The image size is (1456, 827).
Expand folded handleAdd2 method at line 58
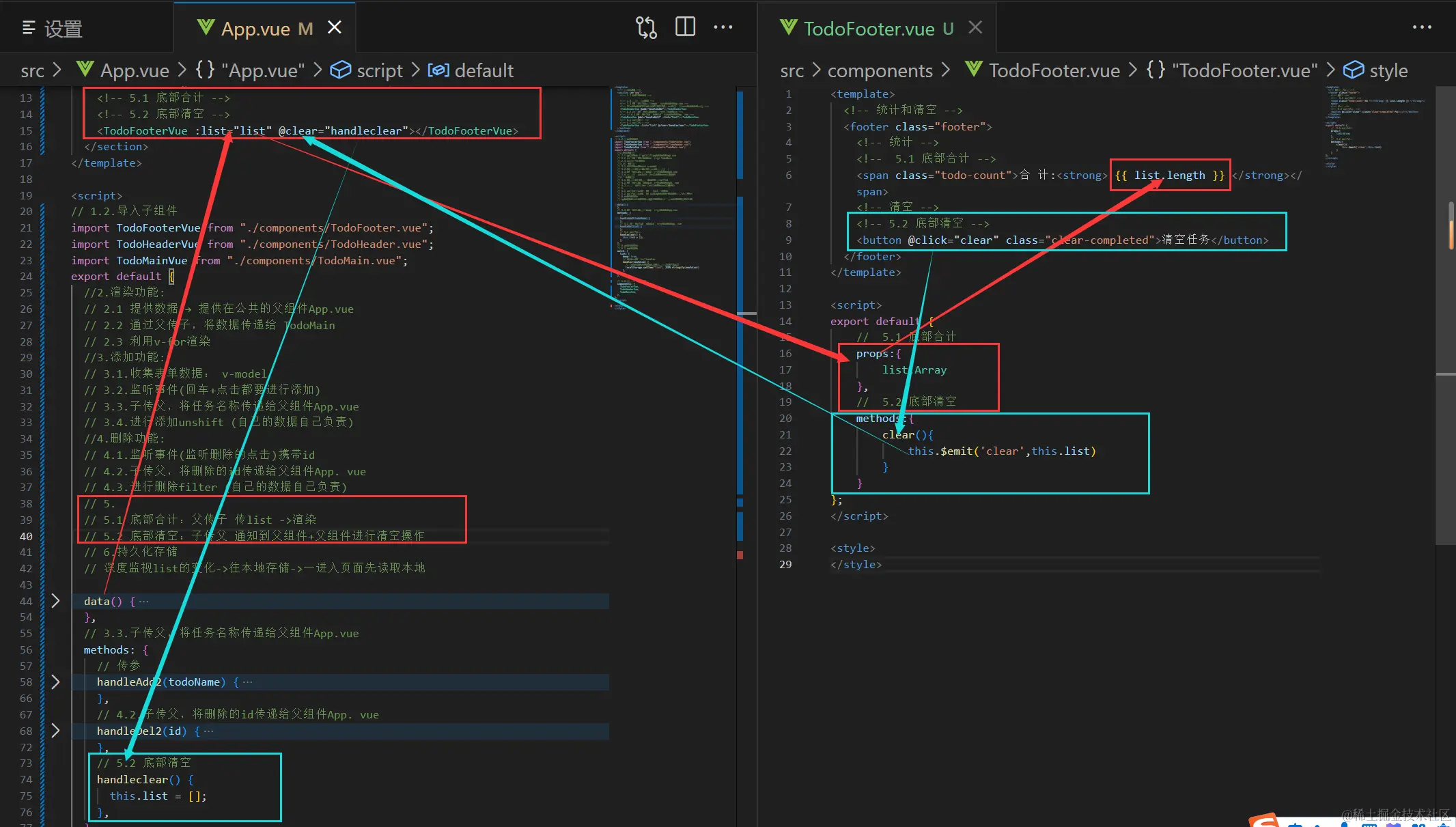point(55,682)
